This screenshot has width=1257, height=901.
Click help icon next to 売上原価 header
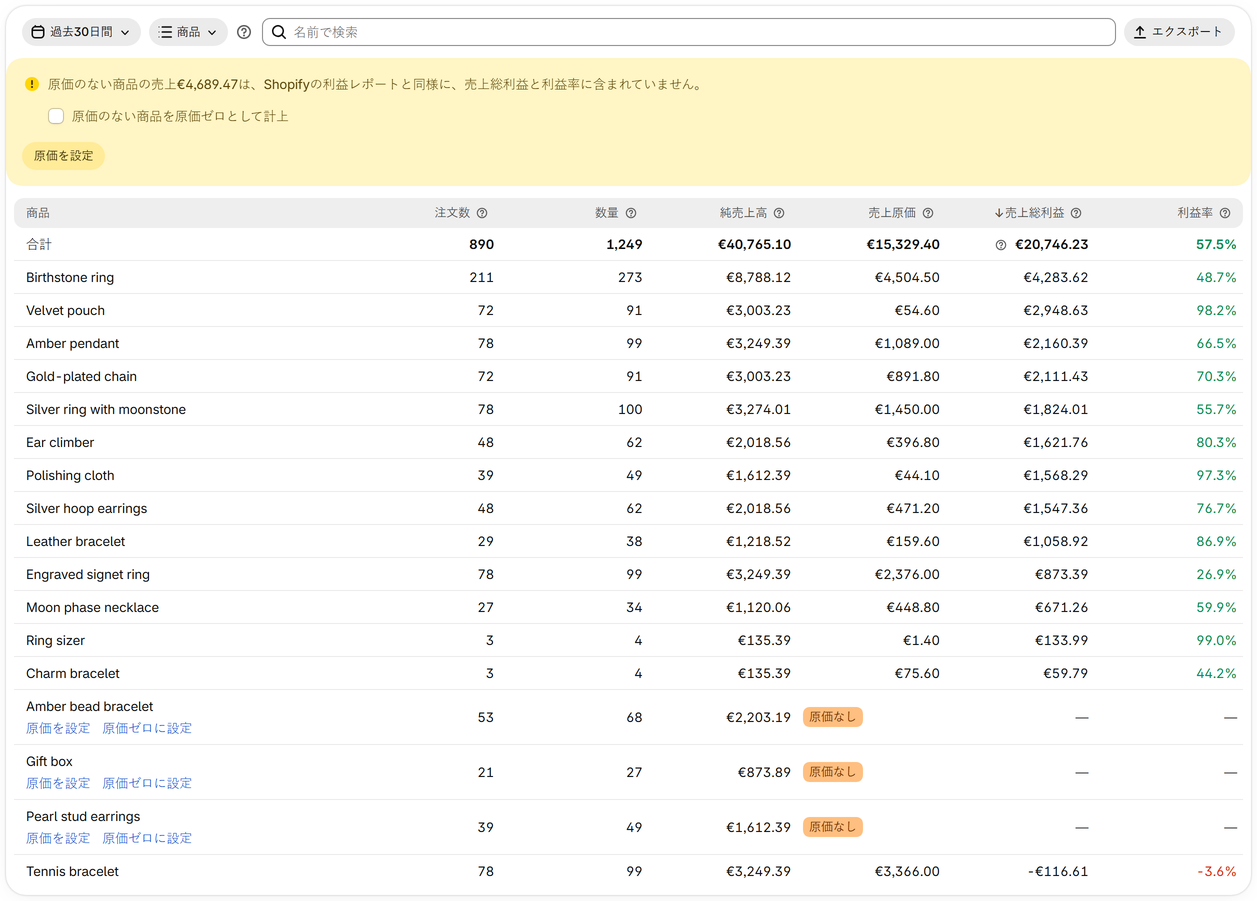click(x=928, y=213)
